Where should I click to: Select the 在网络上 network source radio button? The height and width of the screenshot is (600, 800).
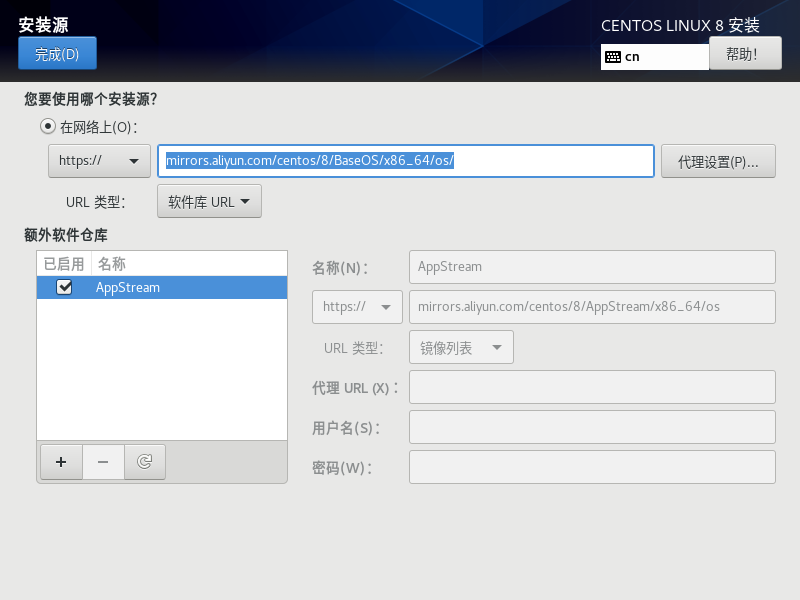click(x=46, y=124)
